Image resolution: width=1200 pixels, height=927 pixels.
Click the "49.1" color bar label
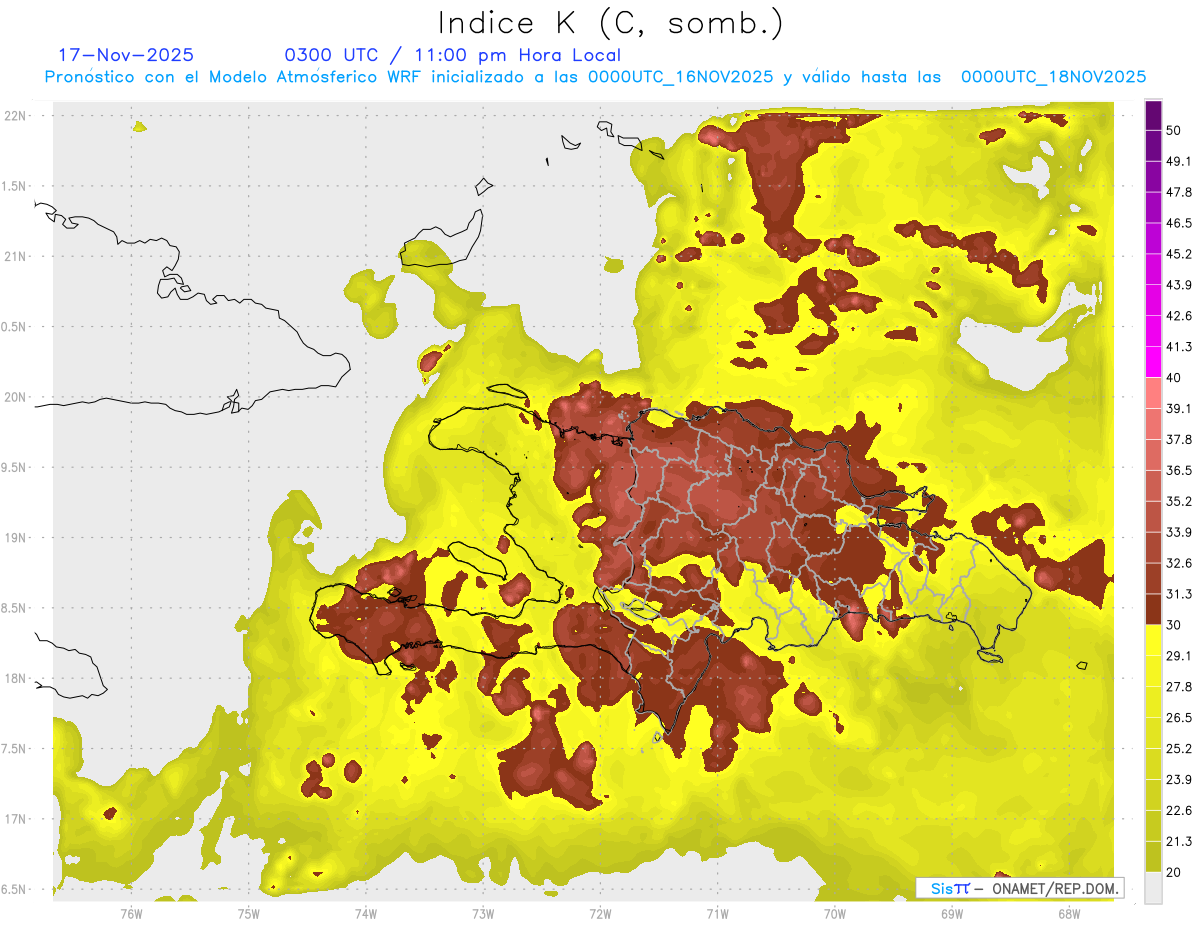[x=1179, y=161]
